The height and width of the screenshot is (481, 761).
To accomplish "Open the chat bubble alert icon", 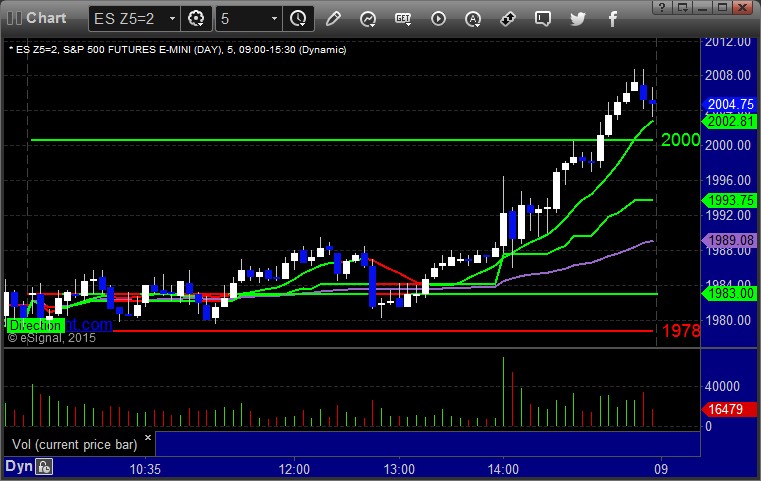I will [542, 18].
